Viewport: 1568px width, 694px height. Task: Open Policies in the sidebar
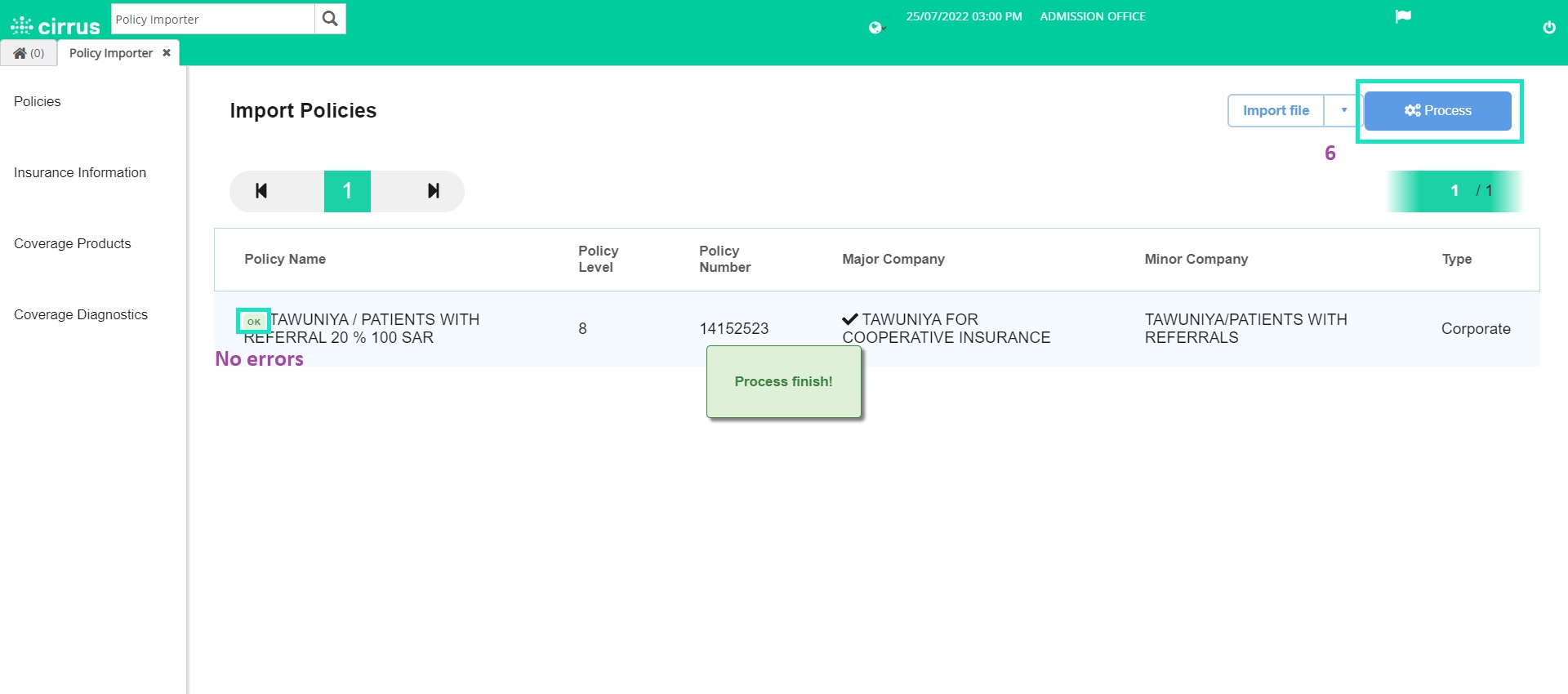click(38, 101)
